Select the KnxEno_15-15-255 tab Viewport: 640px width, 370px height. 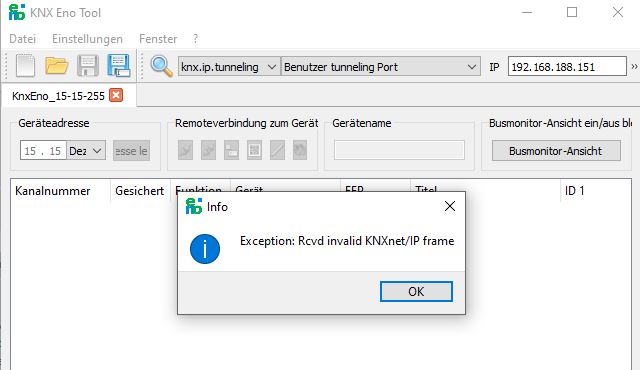pyautogui.click(x=58, y=96)
